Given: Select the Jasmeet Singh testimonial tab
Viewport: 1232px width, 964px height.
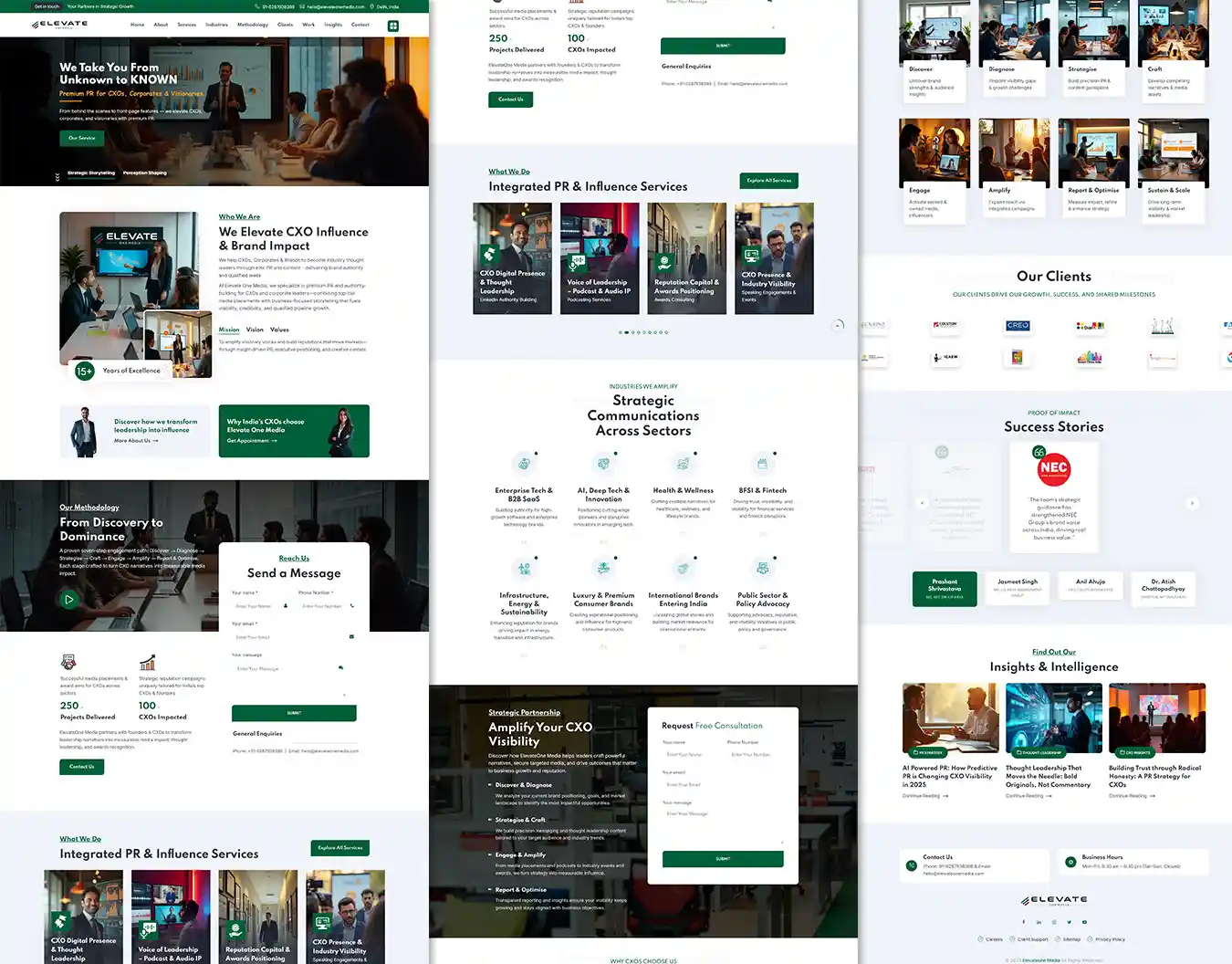Looking at the screenshot, I should [1017, 585].
